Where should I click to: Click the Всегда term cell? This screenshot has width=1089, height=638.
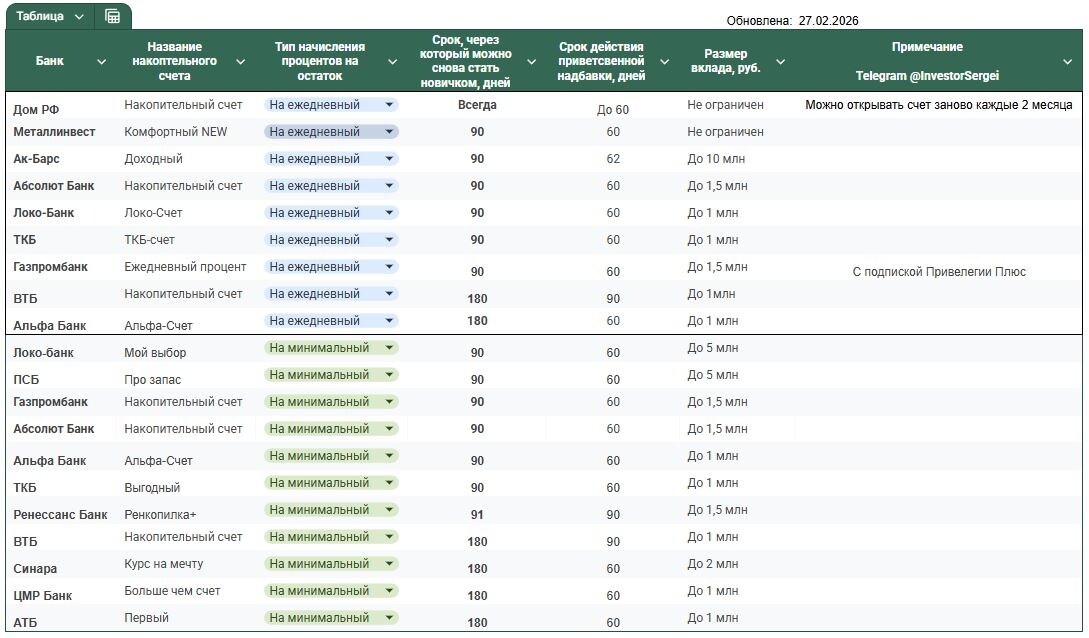pyautogui.click(x=477, y=105)
